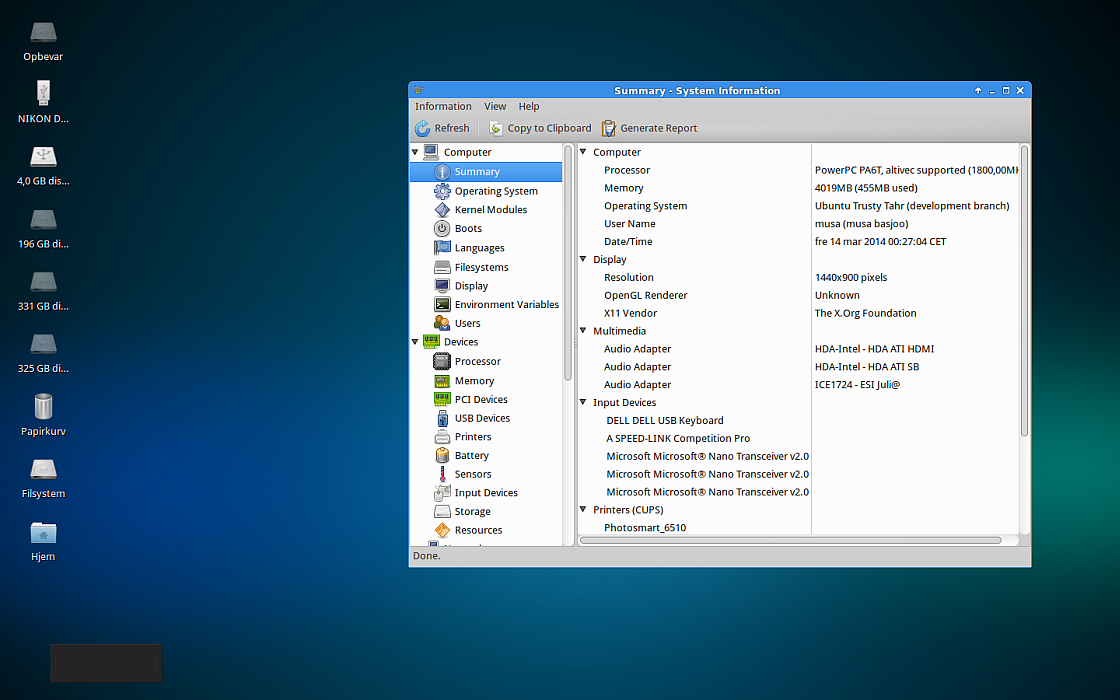Open the Help menu
Viewport: 1120px width, 700px height.
point(529,107)
